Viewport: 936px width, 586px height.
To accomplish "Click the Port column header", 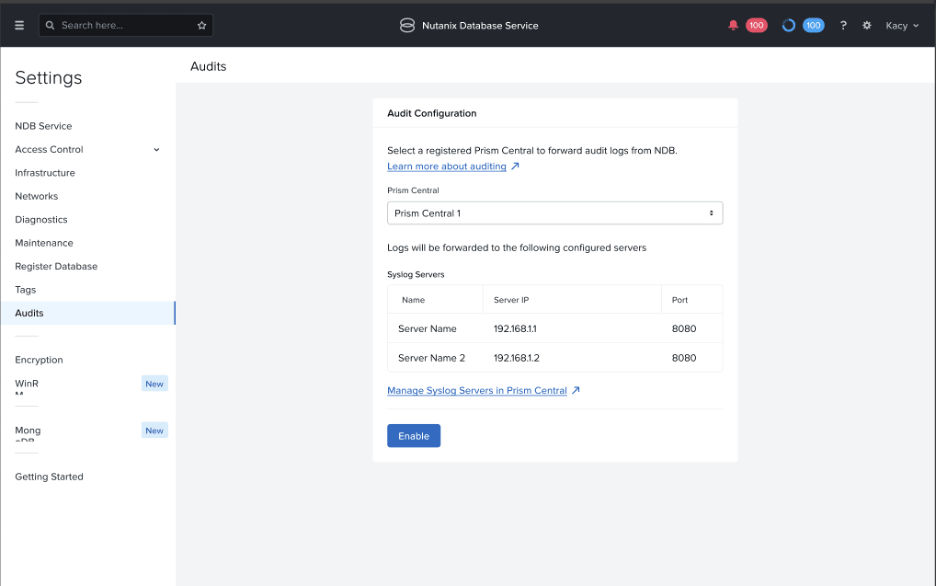I will click(679, 300).
